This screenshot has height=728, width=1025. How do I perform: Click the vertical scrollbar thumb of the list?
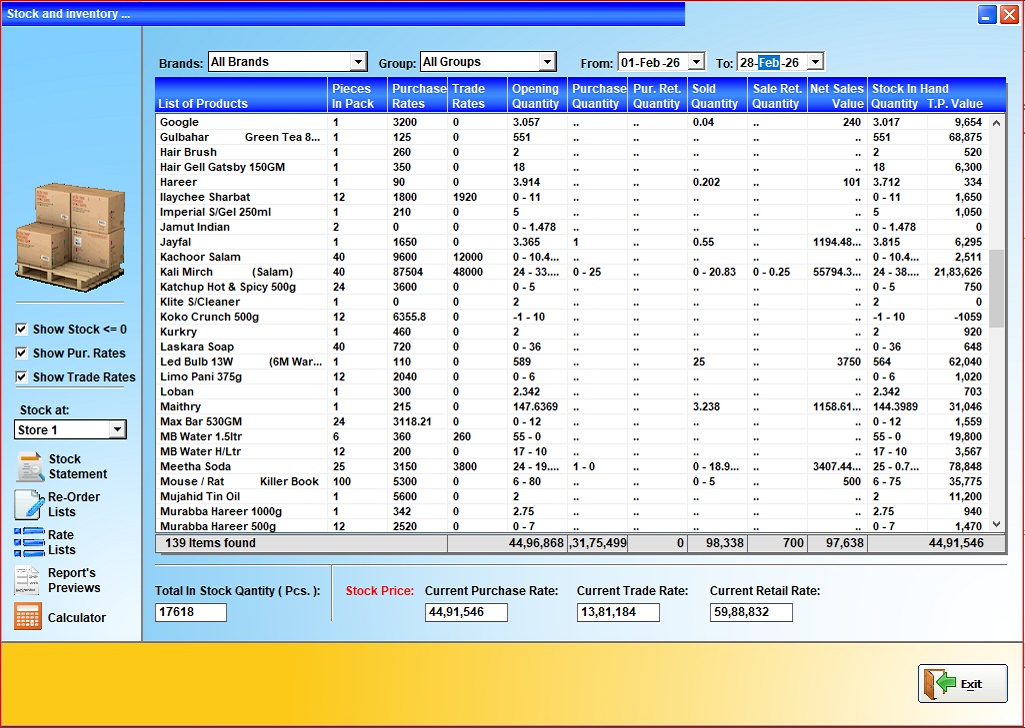[x=996, y=288]
